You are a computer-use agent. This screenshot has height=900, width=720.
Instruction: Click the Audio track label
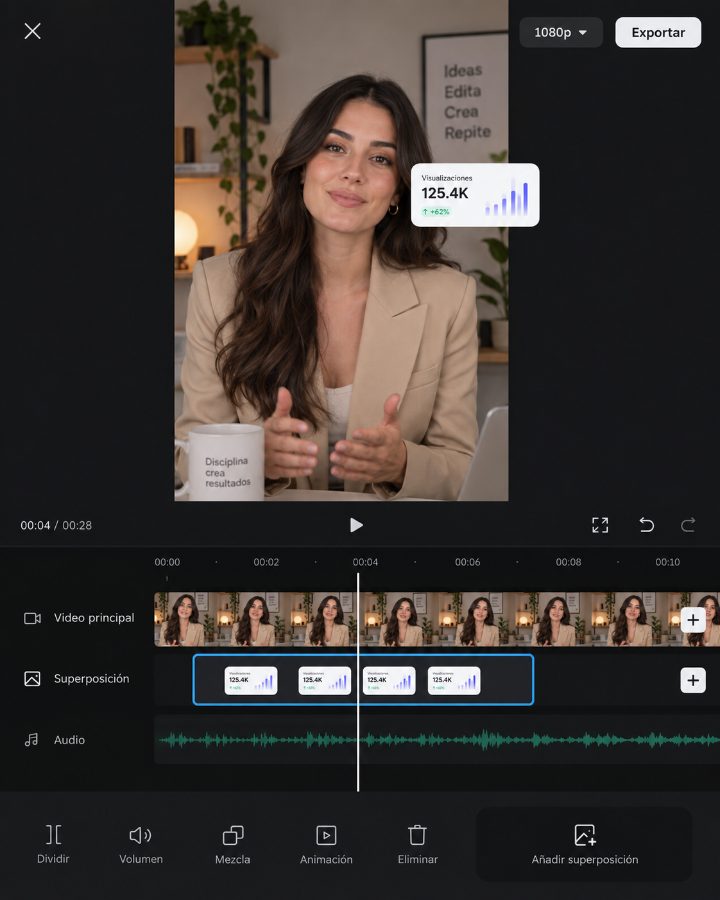(69, 740)
